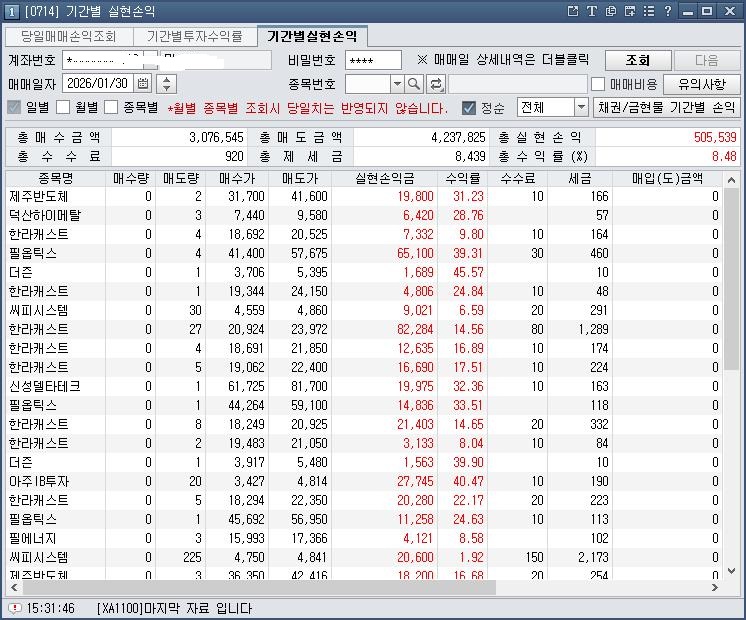
Task: Click the 매매일자 date stepper arrows
Action: (167, 84)
